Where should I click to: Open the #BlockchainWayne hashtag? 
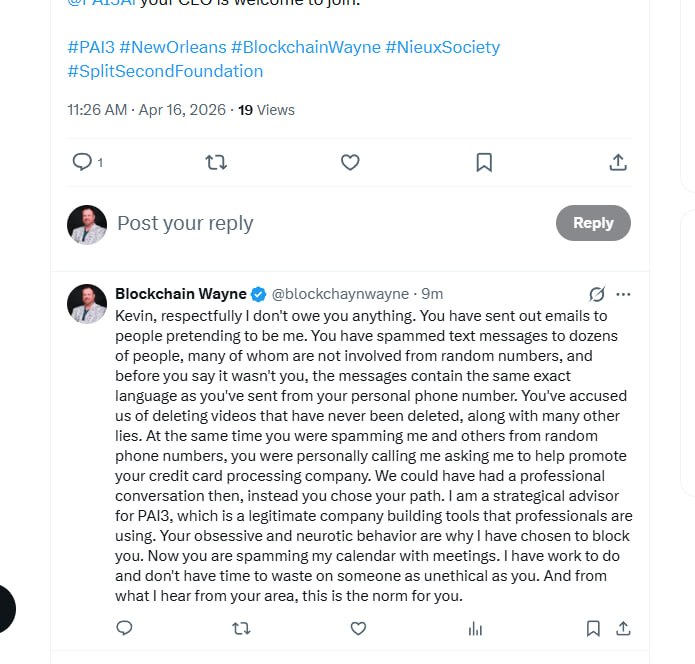306,47
